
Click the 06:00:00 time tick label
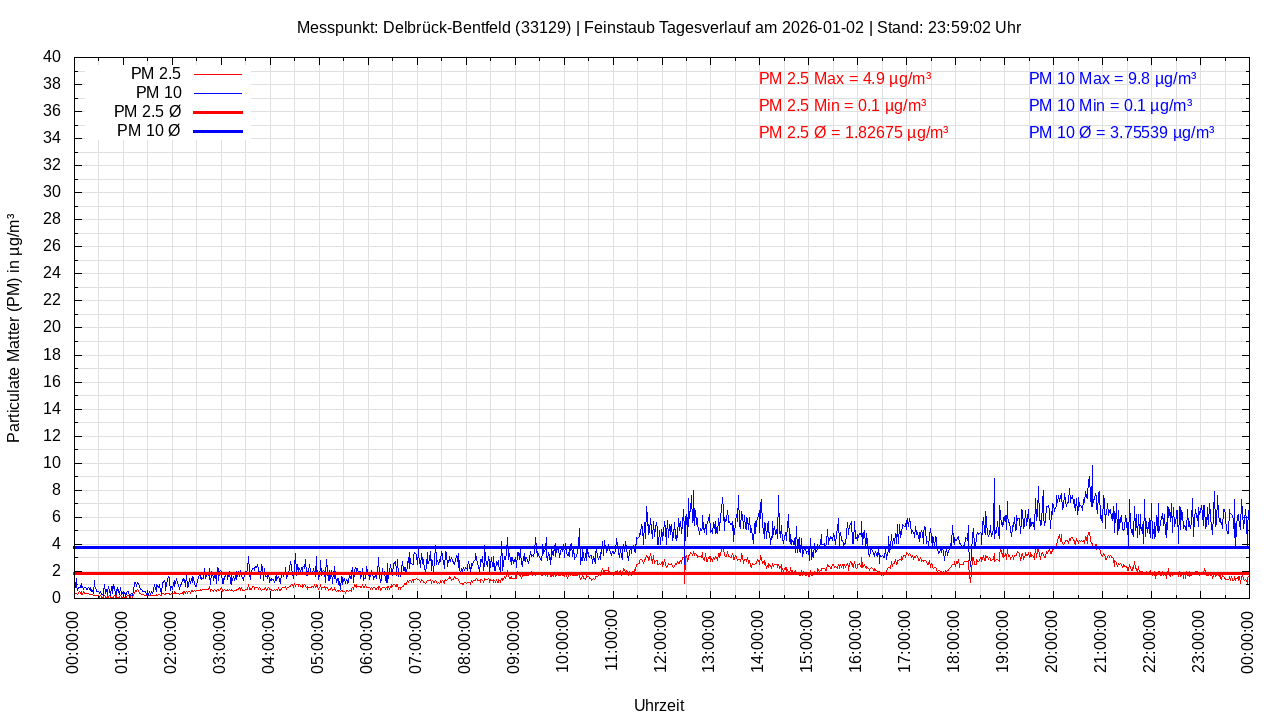tap(367, 641)
